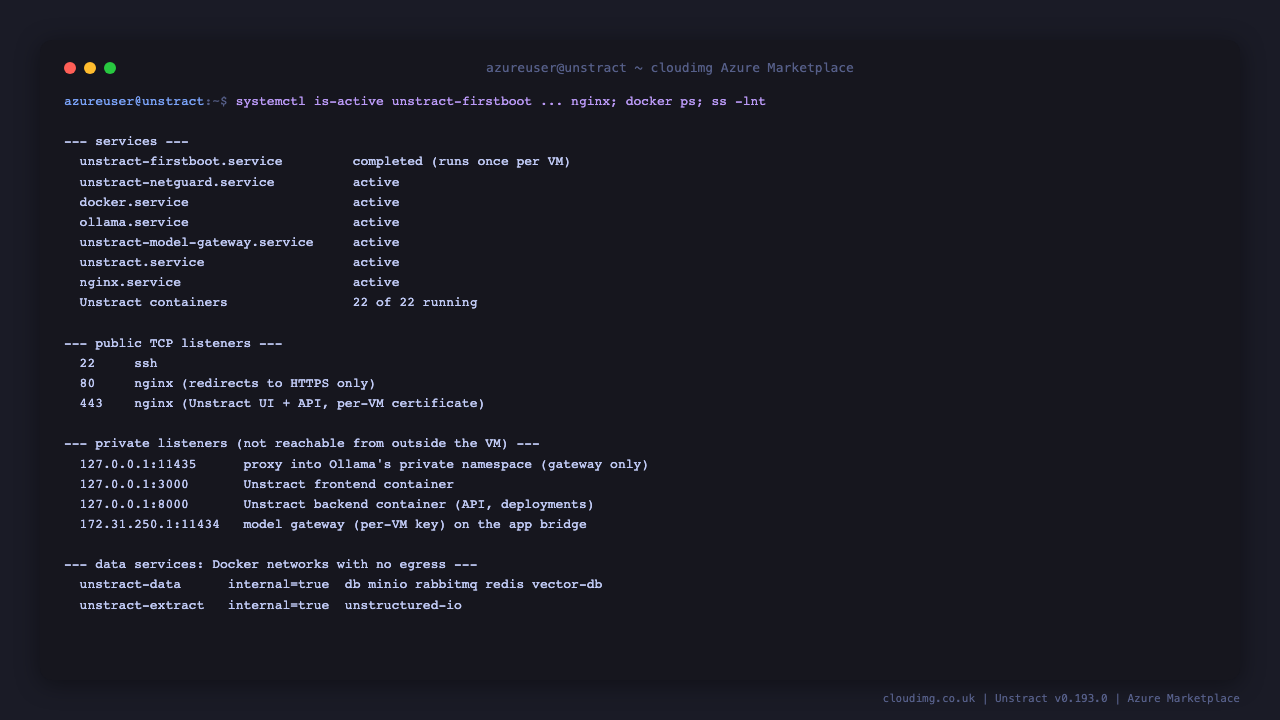Click 'model gateway (per-VM key)' description
The width and height of the screenshot is (1280, 720).
tap(345, 524)
